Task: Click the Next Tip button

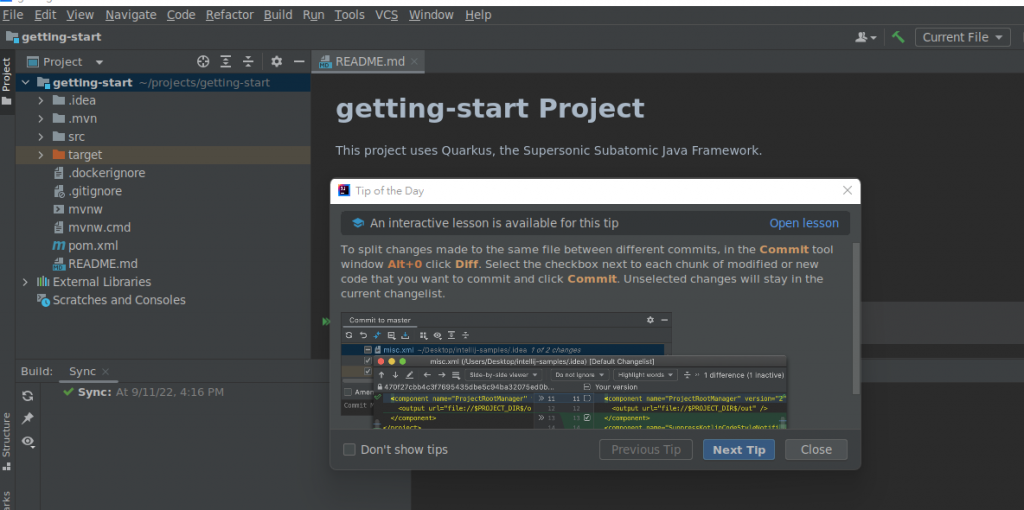Action: click(x=739, y=449)
